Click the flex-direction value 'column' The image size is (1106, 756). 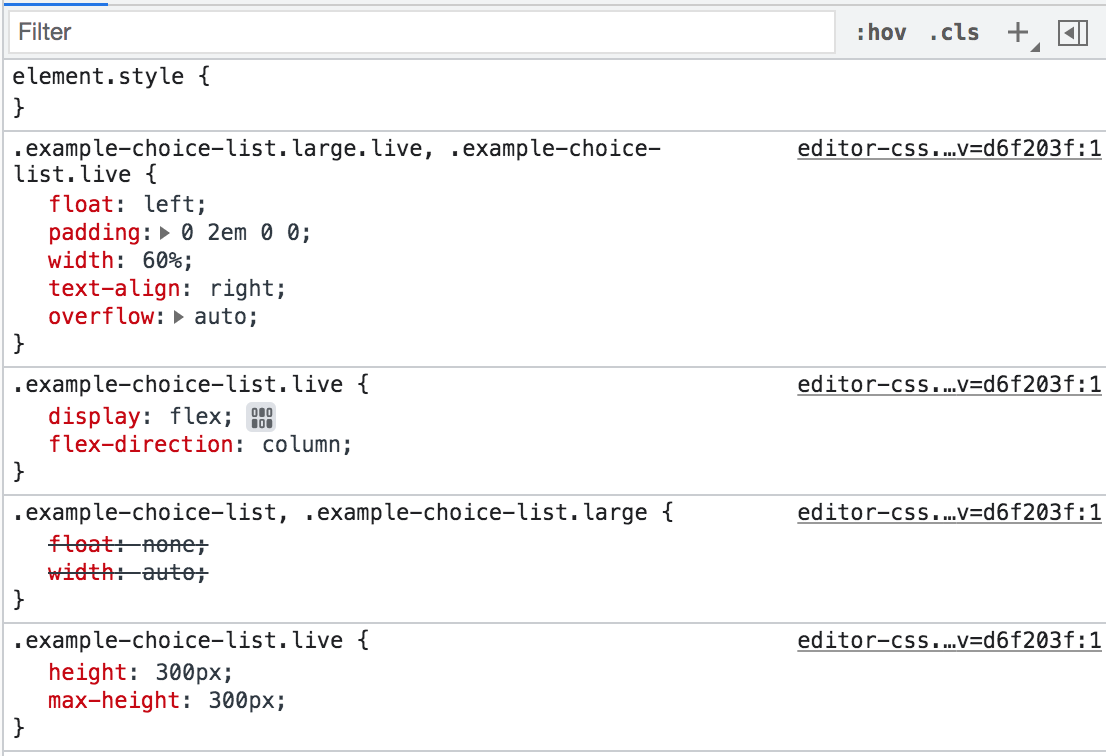coord(301,444)
